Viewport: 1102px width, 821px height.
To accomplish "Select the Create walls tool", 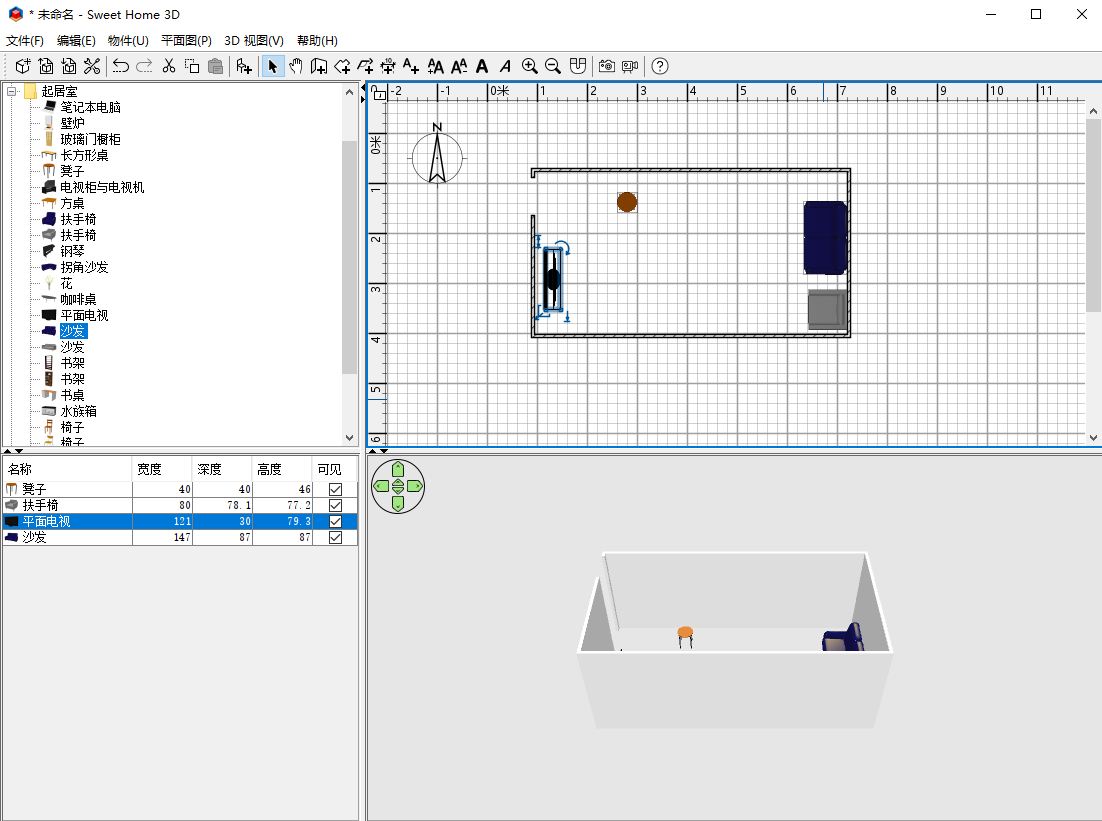I will [x=319, y=66].
